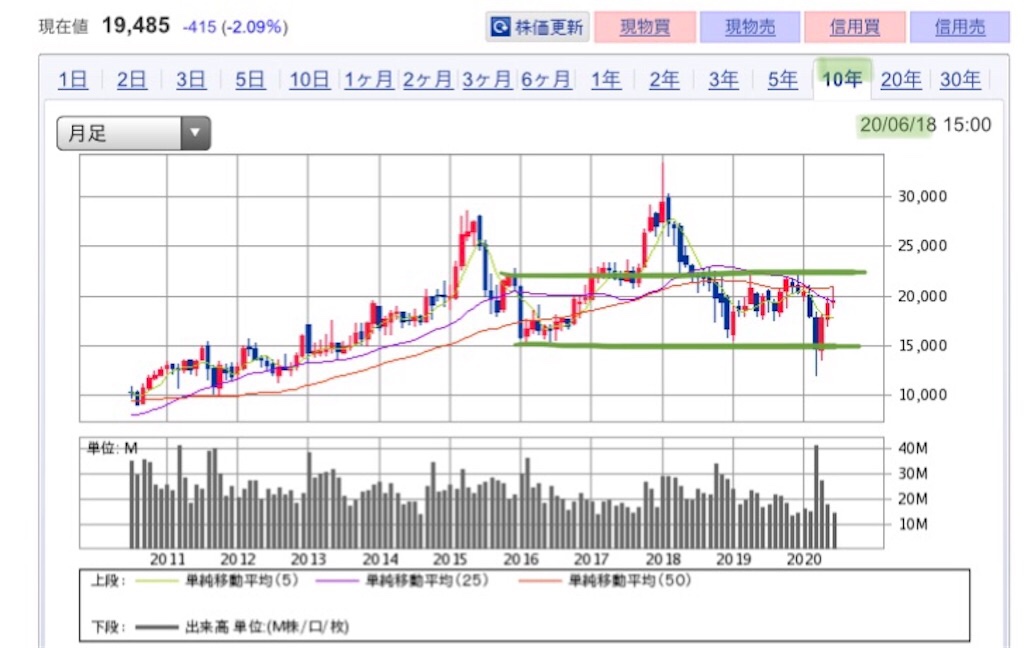Image resolution: width=1024 pixels, height=648 pixels.
Task: Click the 株価更新 refresh icon
Action: pyautogui.click(x=500, y=27)
